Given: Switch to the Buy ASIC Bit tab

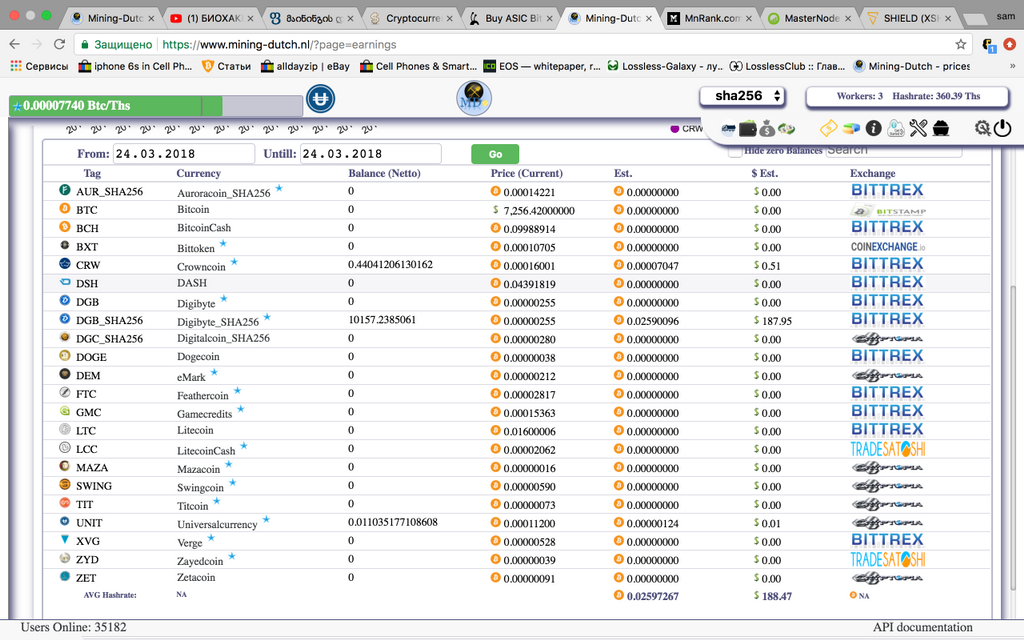Looking at the screenshot, I should [x=511, y=18].
